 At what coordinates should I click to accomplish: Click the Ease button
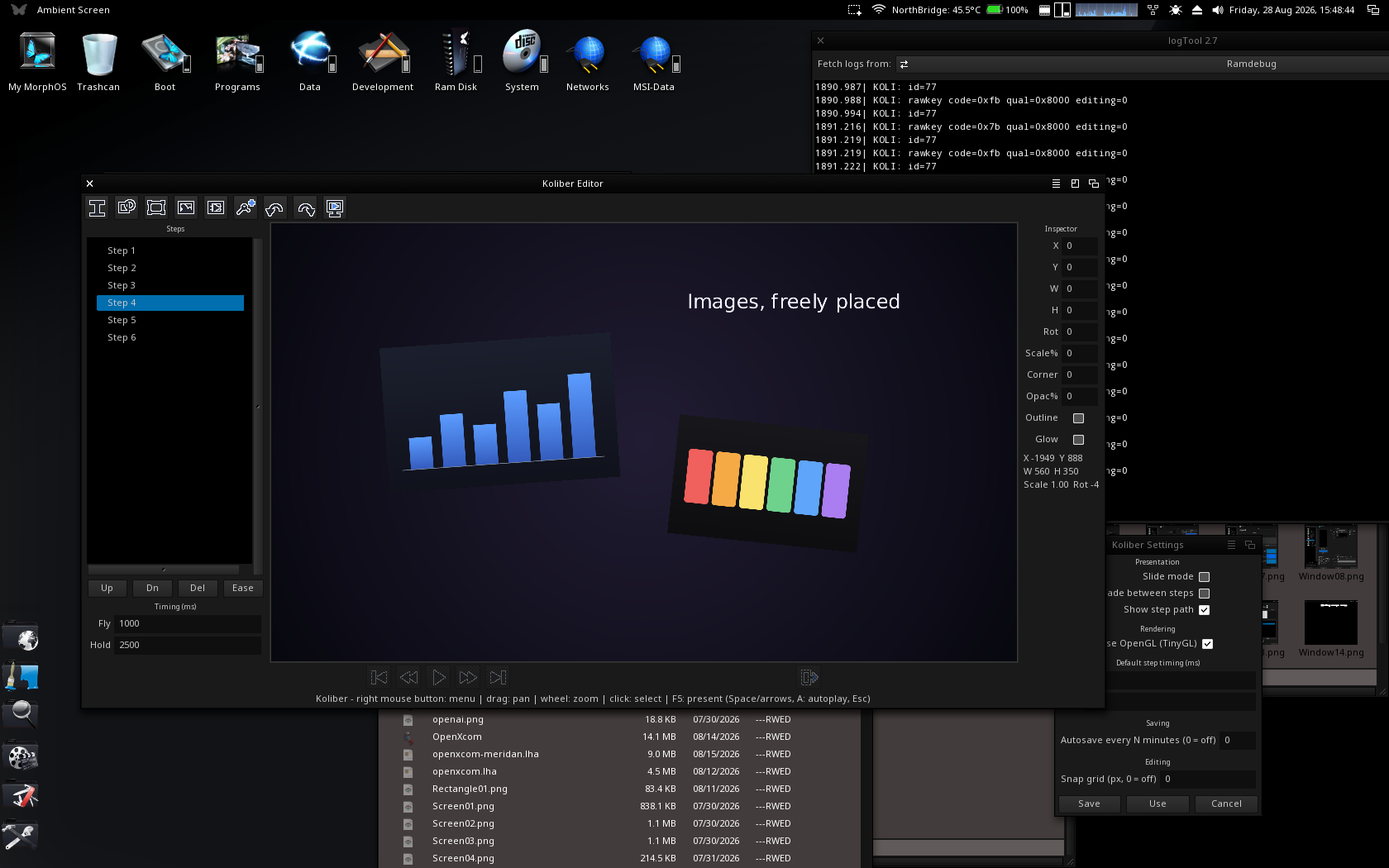[x=243, y=589]
